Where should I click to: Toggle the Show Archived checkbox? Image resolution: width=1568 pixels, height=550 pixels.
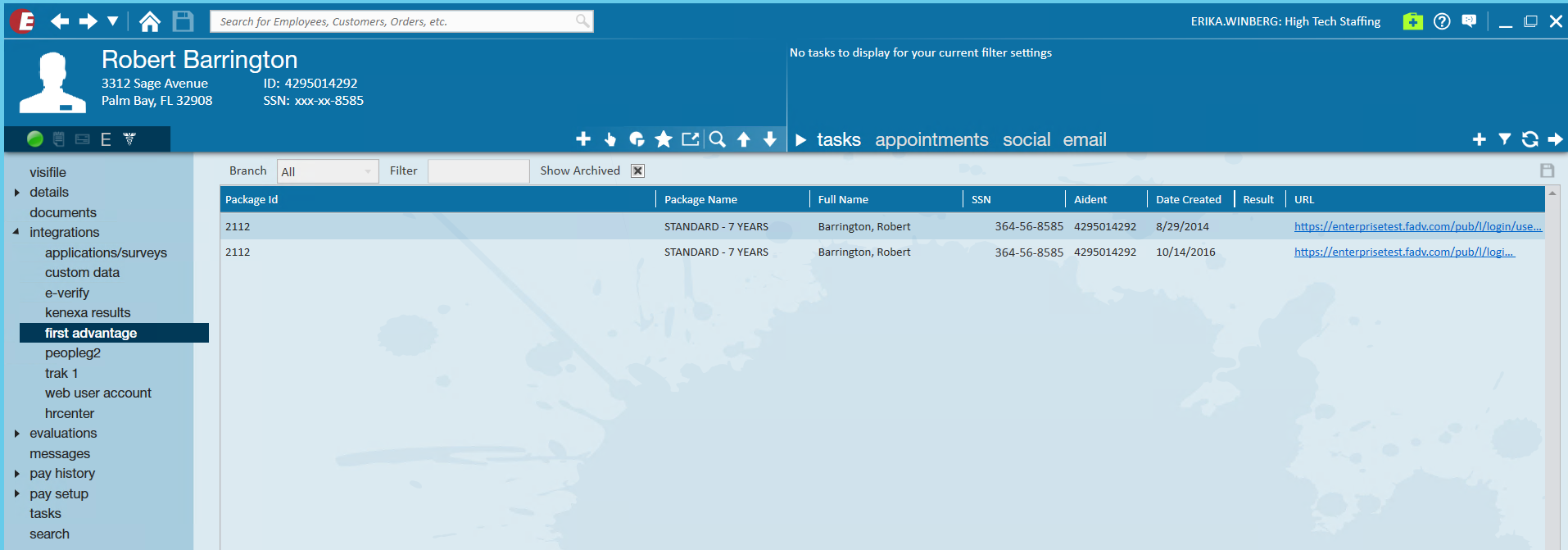pyautogui.click(x=638, y=170)
